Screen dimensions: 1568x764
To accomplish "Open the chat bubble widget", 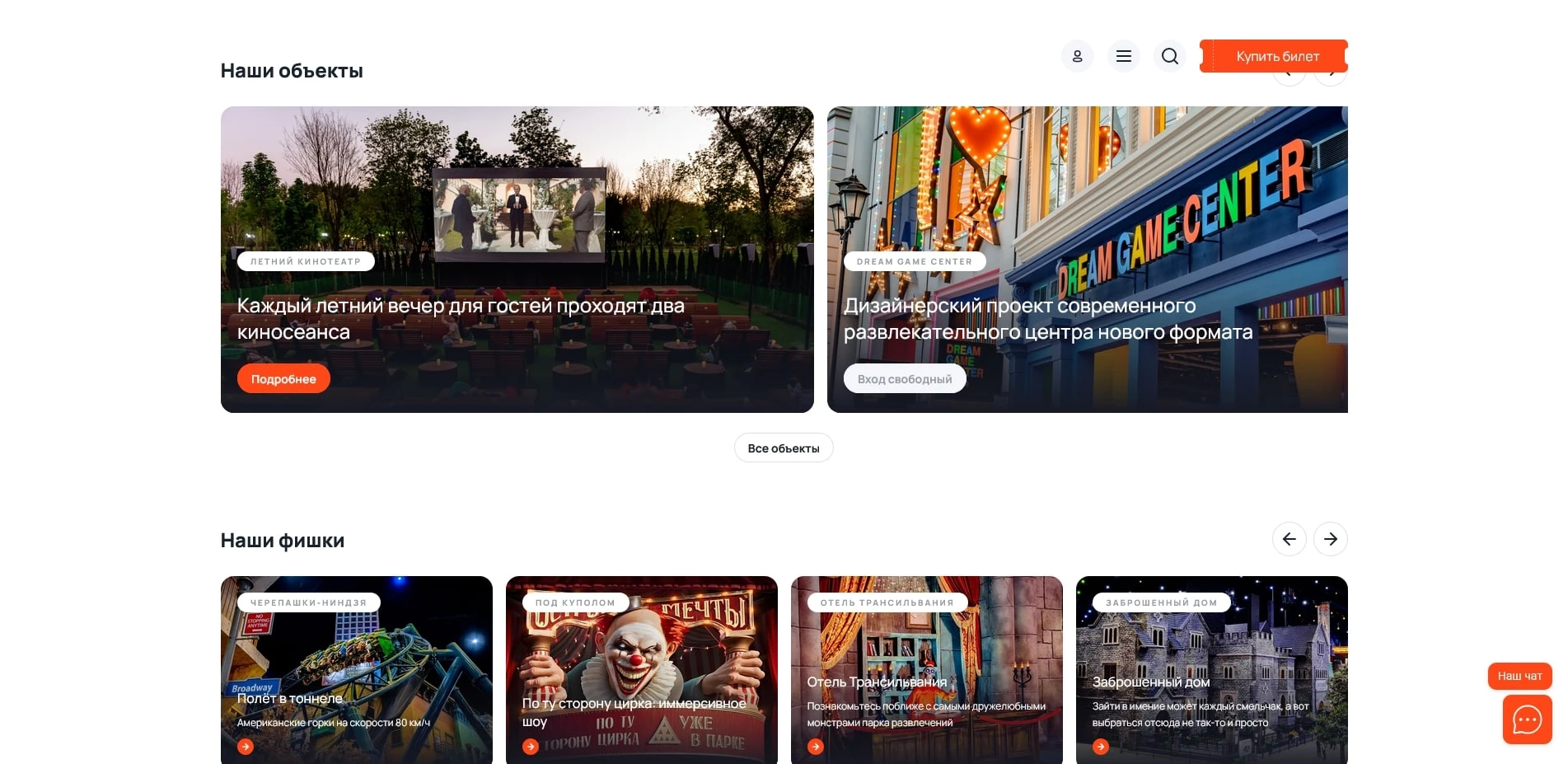I will 1527,719.
